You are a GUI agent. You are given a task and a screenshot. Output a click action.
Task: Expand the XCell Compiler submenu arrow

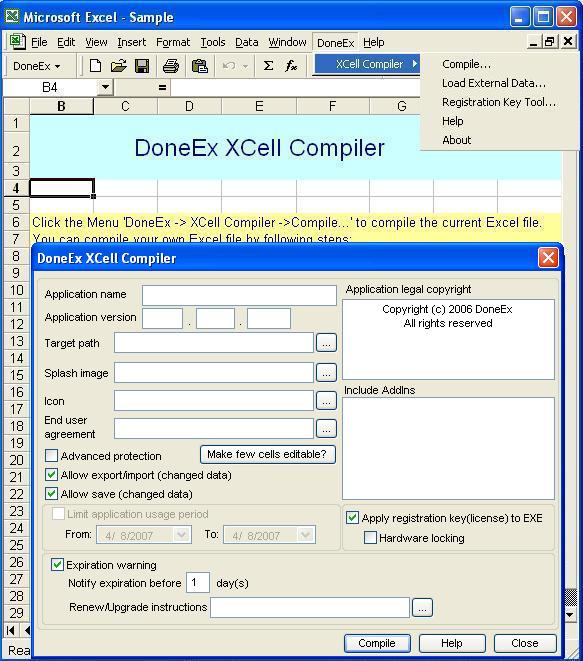coord(415,64)
